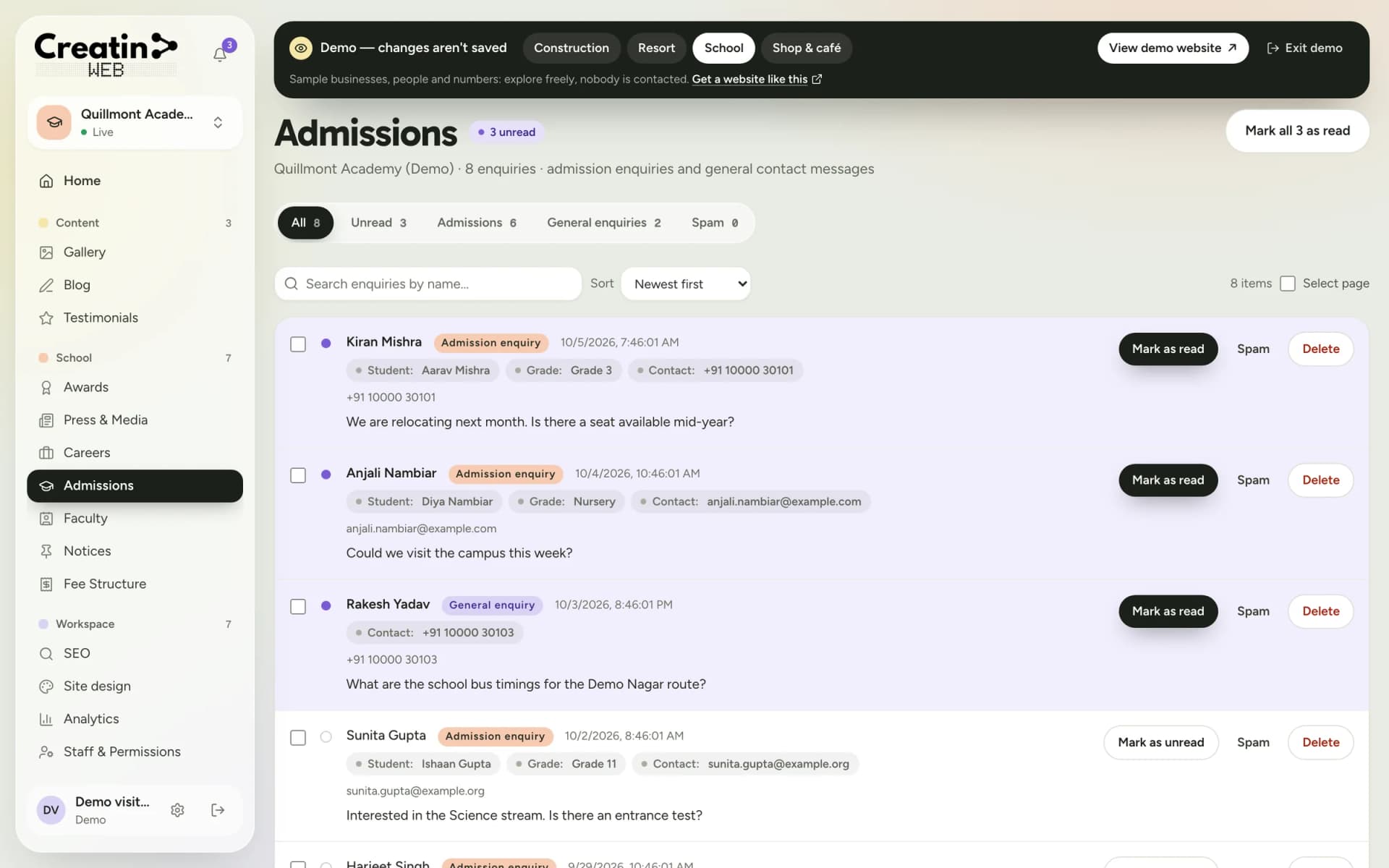Click the search magnifier icon in enquiries box

pyautogui.click(x=292, y=284)
